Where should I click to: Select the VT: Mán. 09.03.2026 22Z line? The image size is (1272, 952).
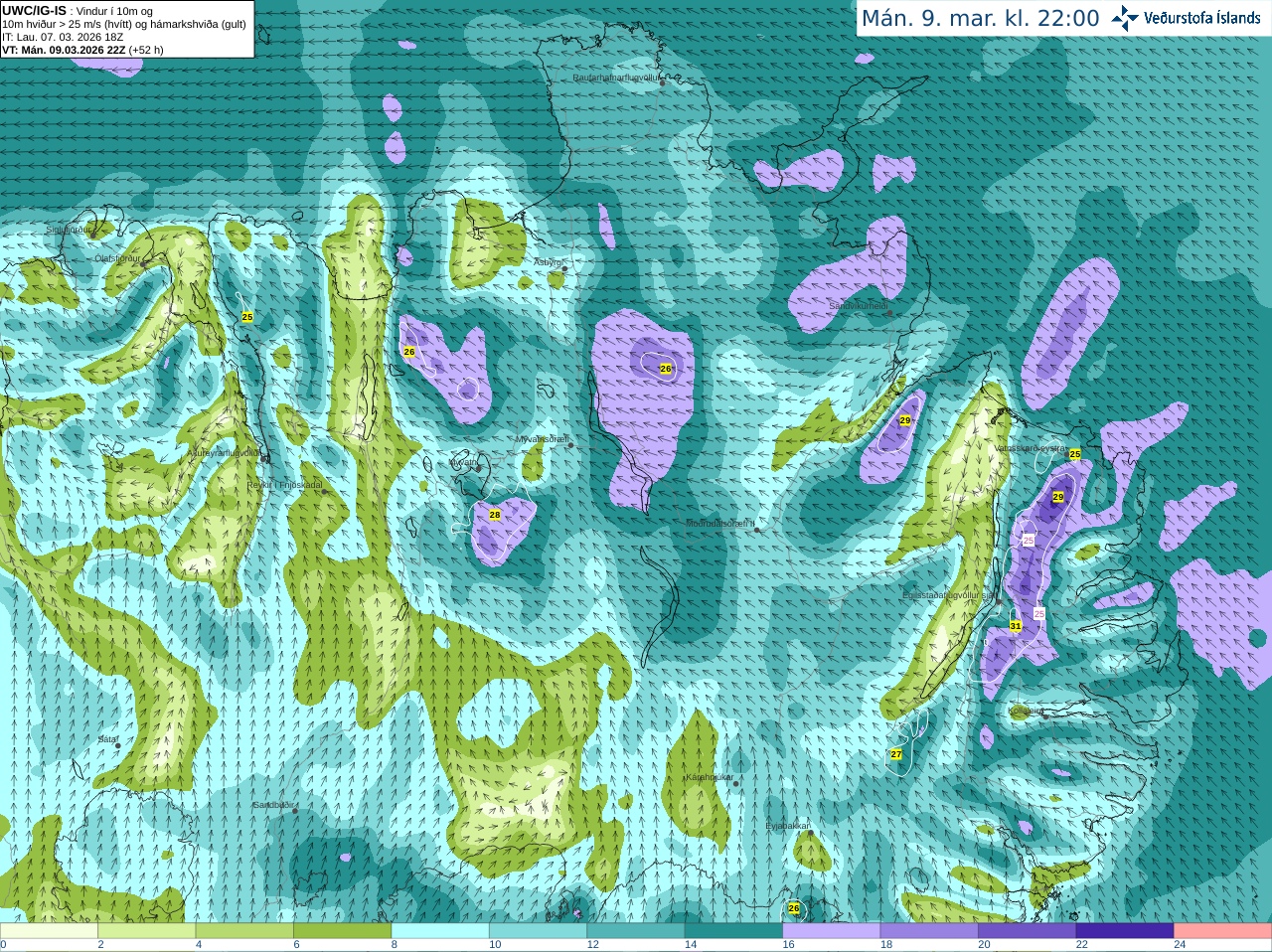tap(82, 50)
